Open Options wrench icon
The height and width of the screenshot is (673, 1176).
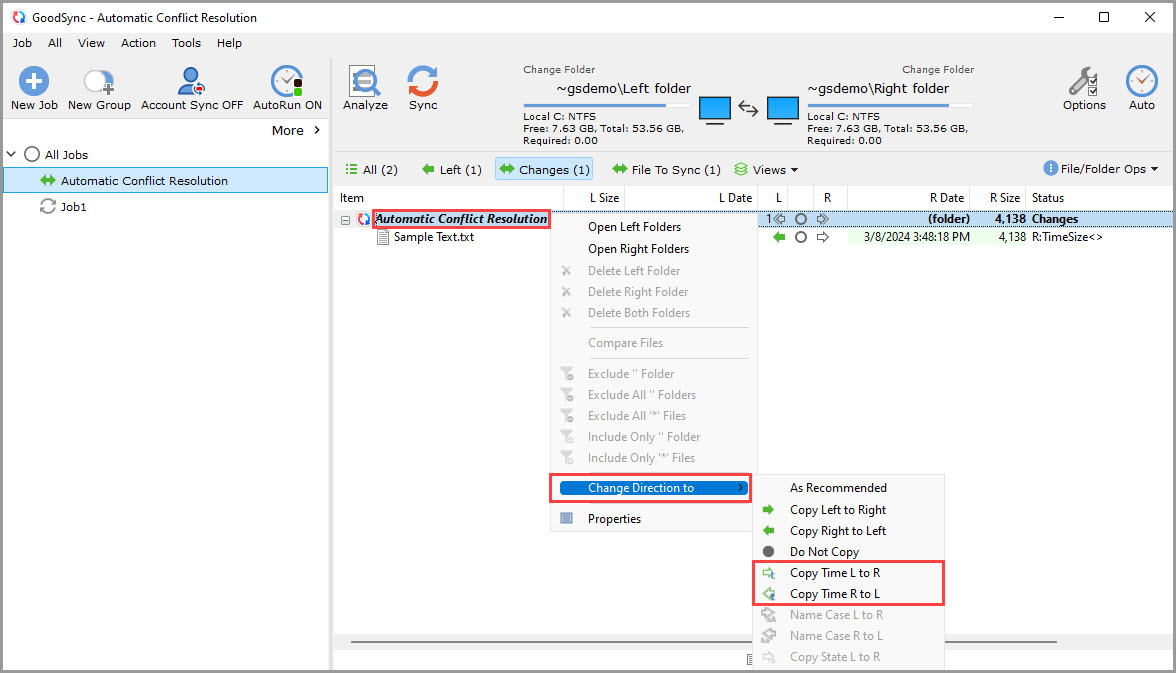(1084, 81)
